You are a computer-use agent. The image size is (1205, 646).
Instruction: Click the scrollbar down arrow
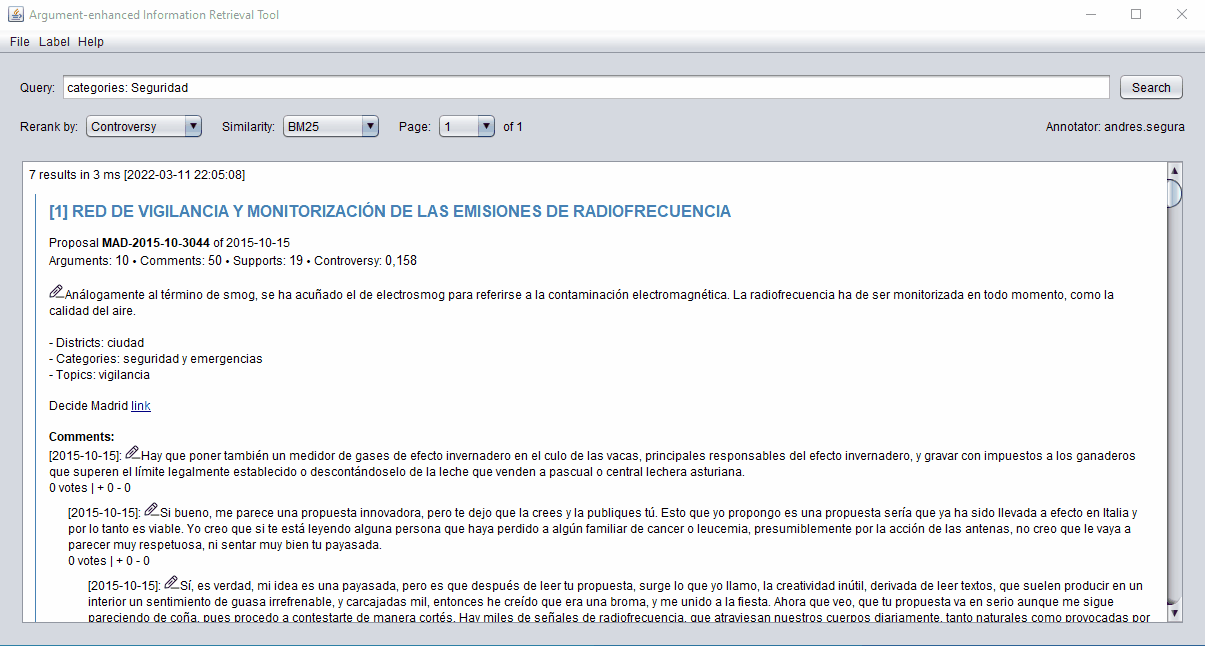[x=1175, y=613]
